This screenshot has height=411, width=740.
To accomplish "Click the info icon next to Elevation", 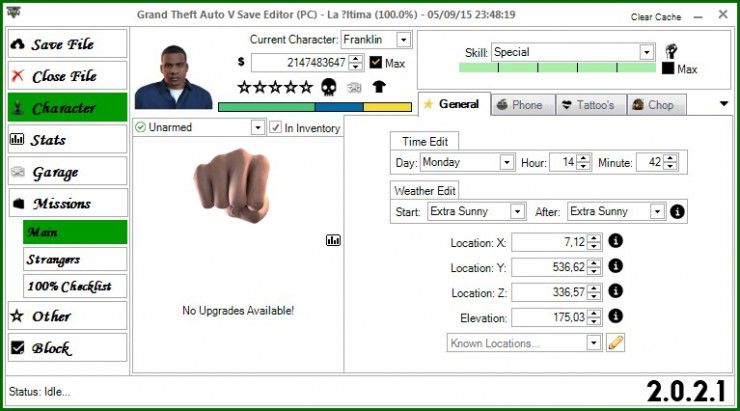I will [616, 316].
